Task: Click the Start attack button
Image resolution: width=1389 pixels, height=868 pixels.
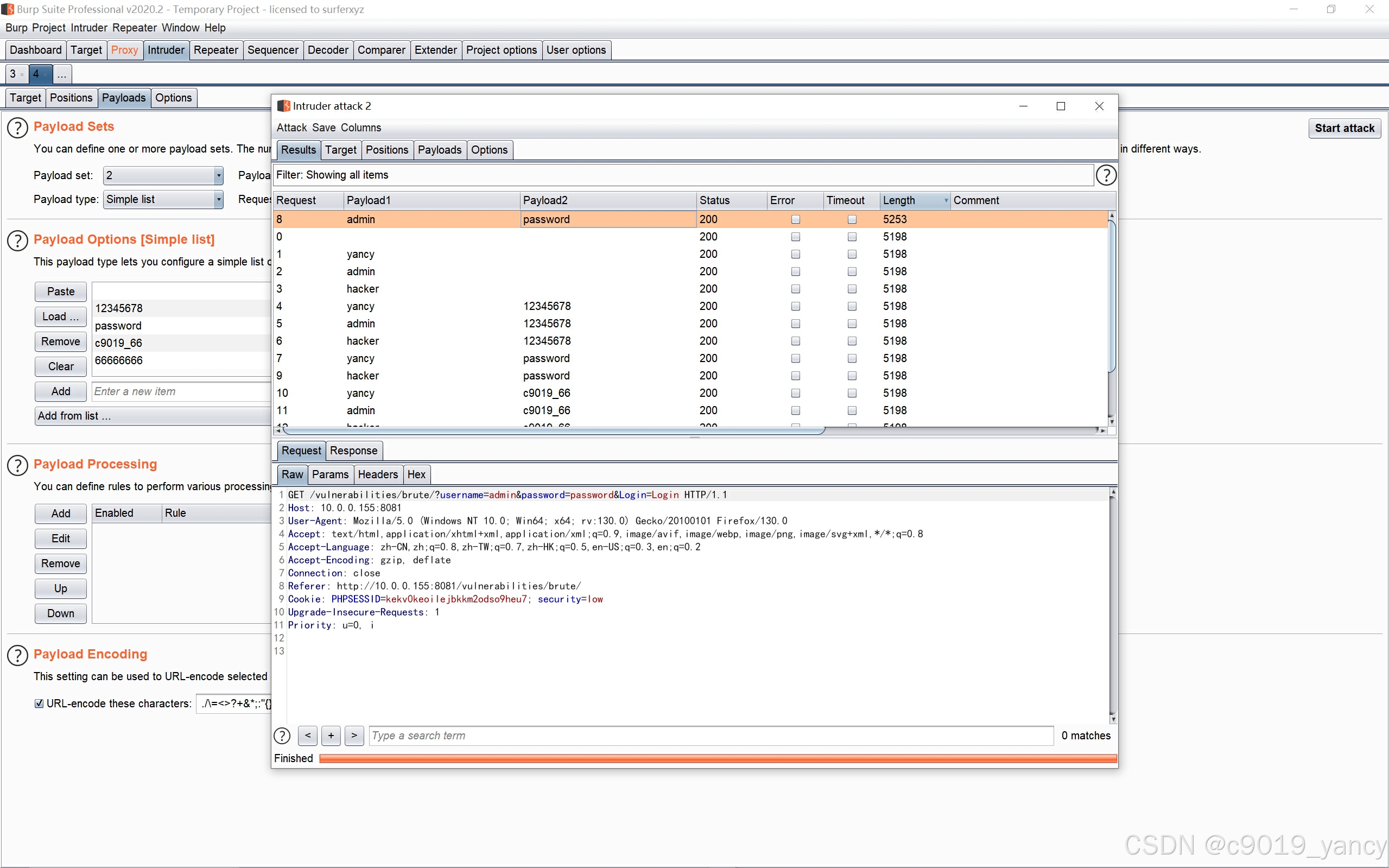Action: (x=1344, y=128)
